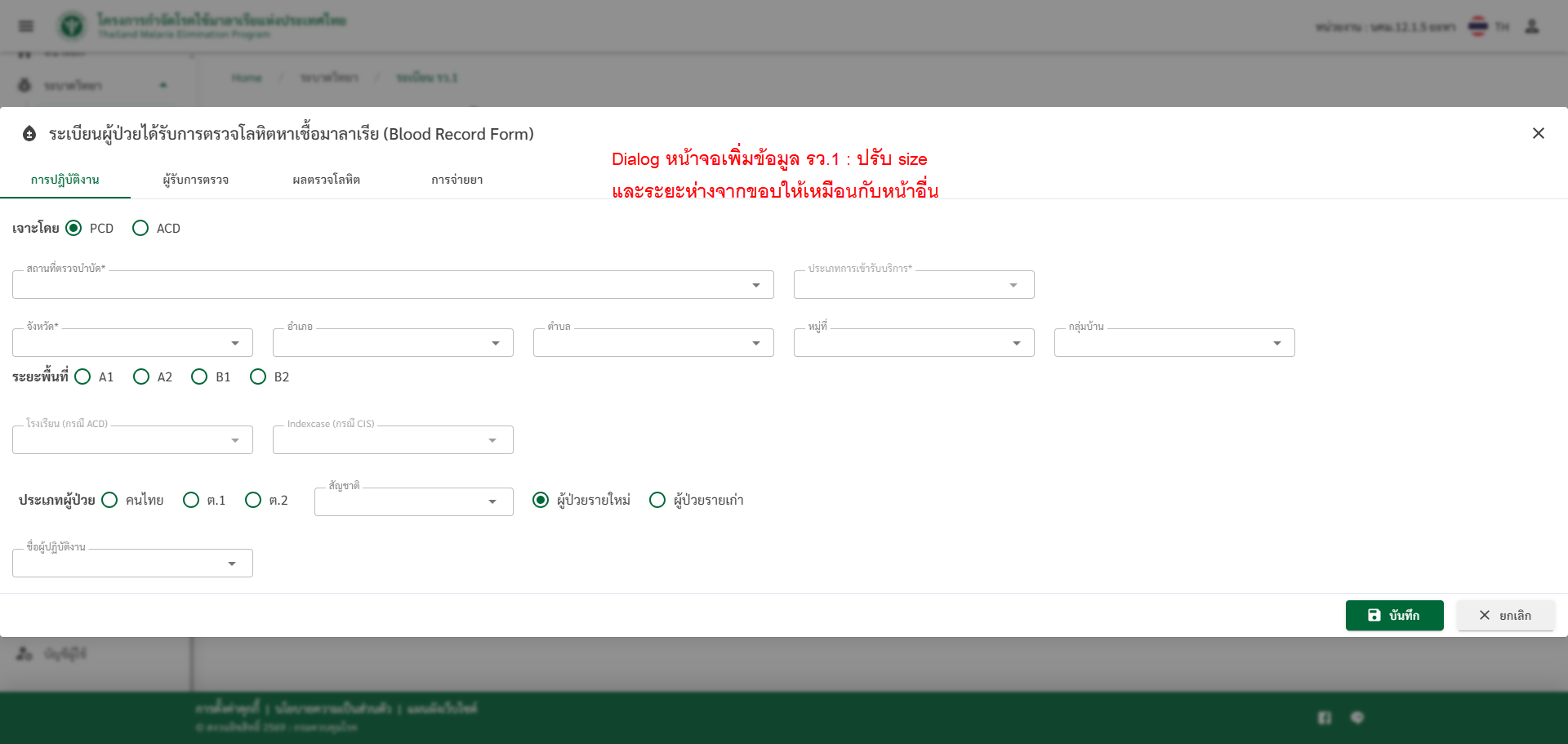
Task: Click the blood drop icon in dialog title
Action: point(29,134)
